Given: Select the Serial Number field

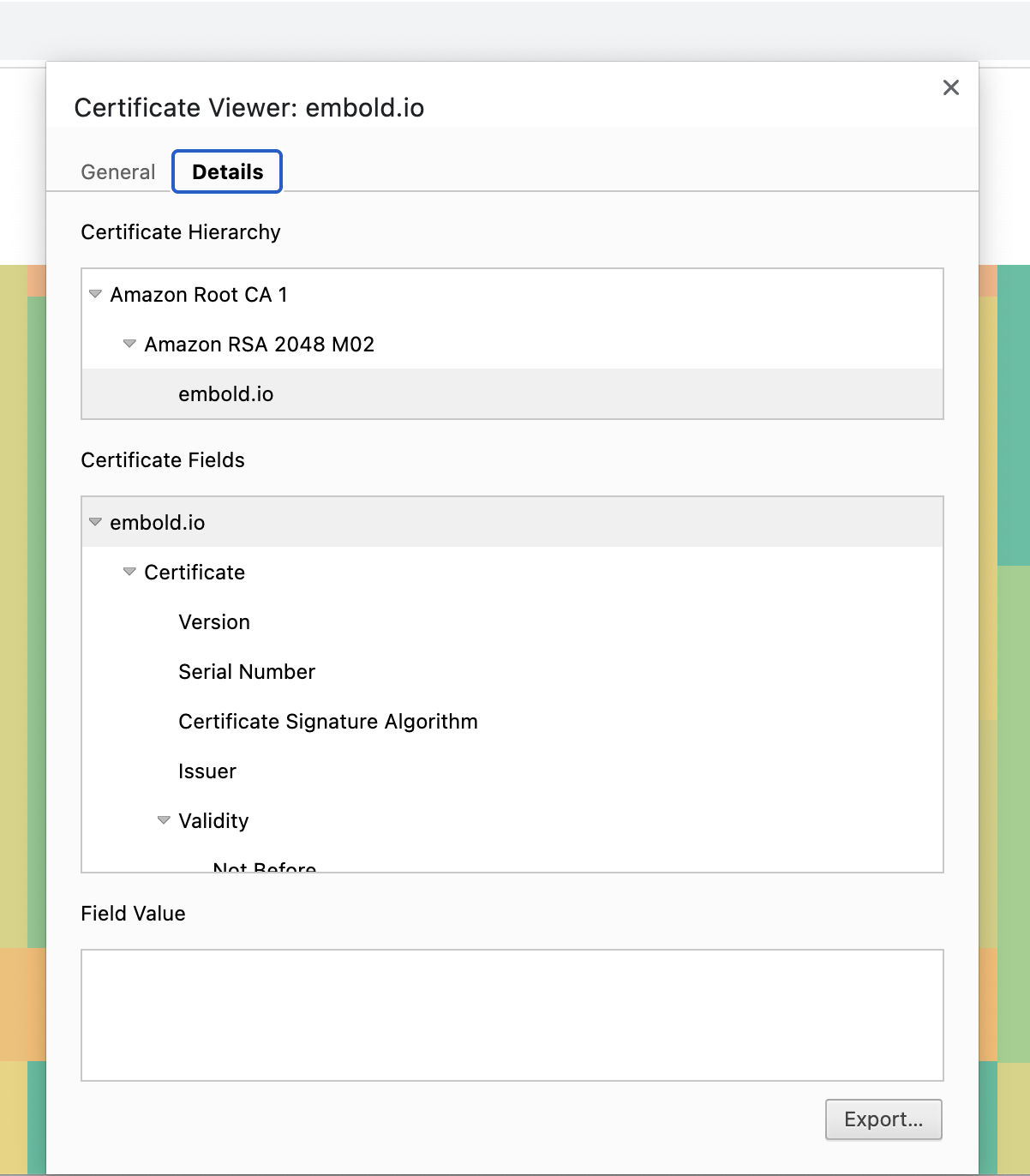Looking at the screenshot, I should pos(512,671).
